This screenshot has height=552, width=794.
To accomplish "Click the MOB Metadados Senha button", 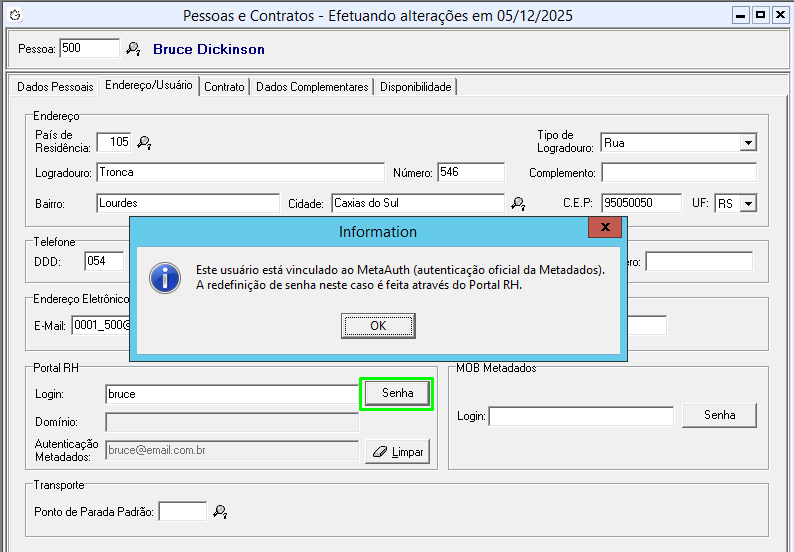I will (x=719, y=415).
